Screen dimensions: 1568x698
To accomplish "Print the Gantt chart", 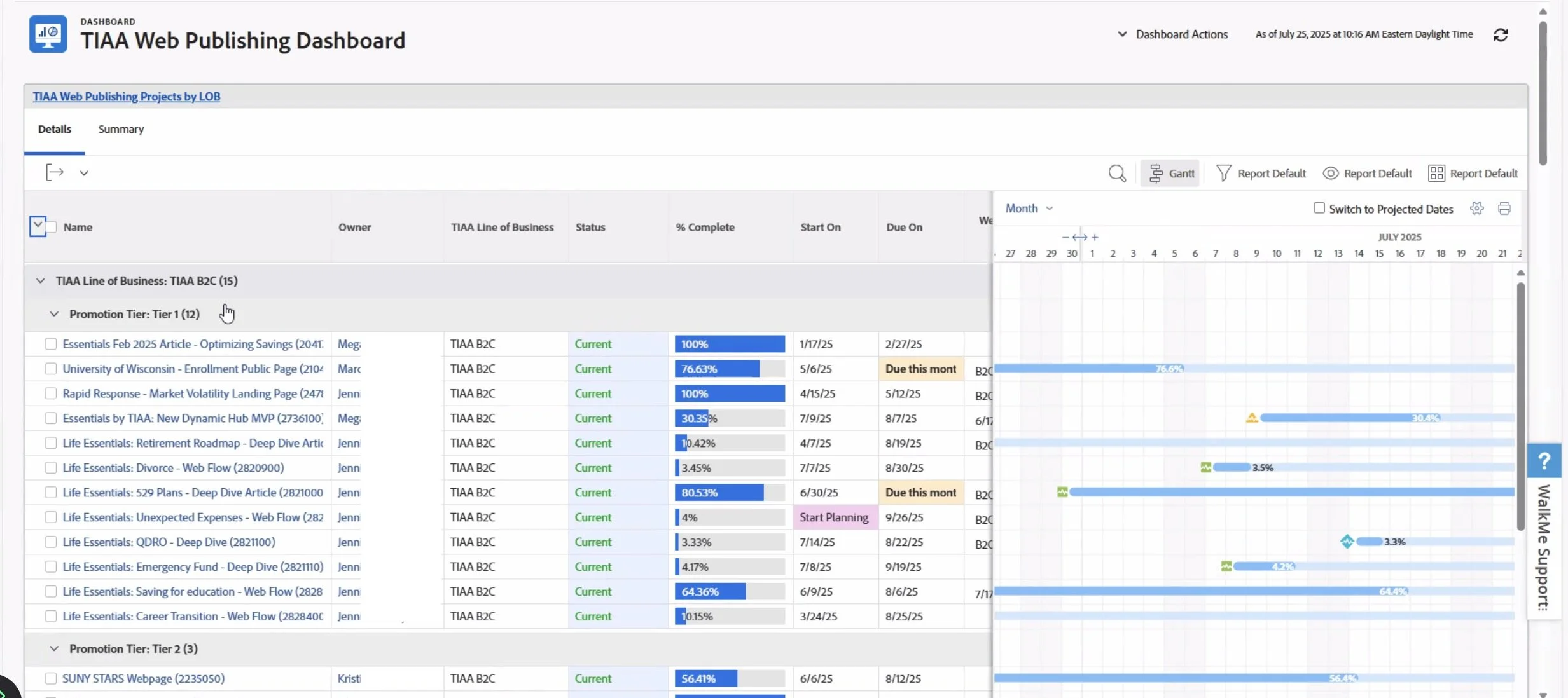I will [1504, 209].
